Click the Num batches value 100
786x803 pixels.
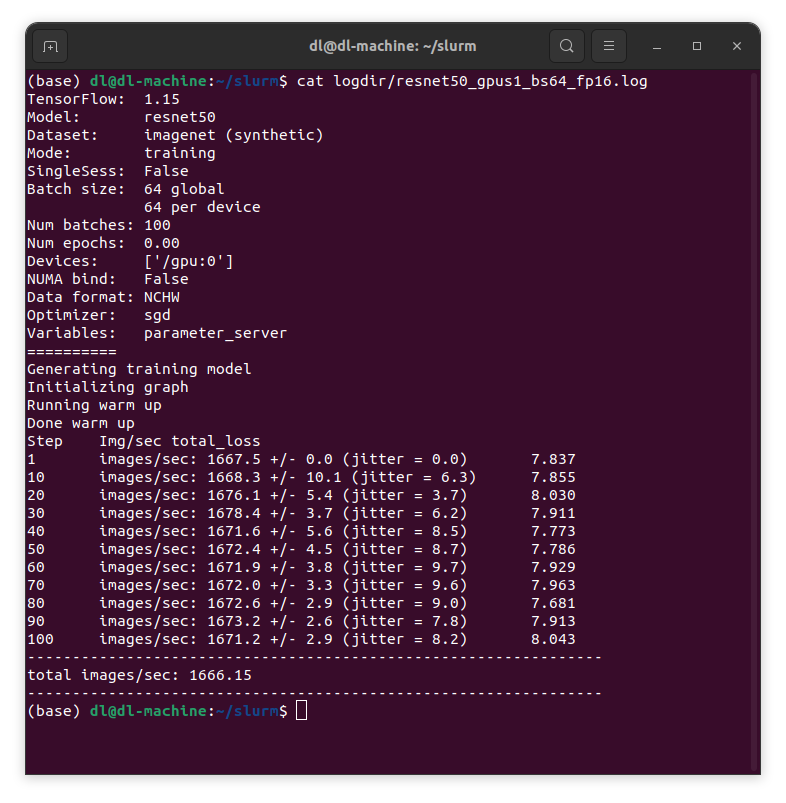[157, 225]
